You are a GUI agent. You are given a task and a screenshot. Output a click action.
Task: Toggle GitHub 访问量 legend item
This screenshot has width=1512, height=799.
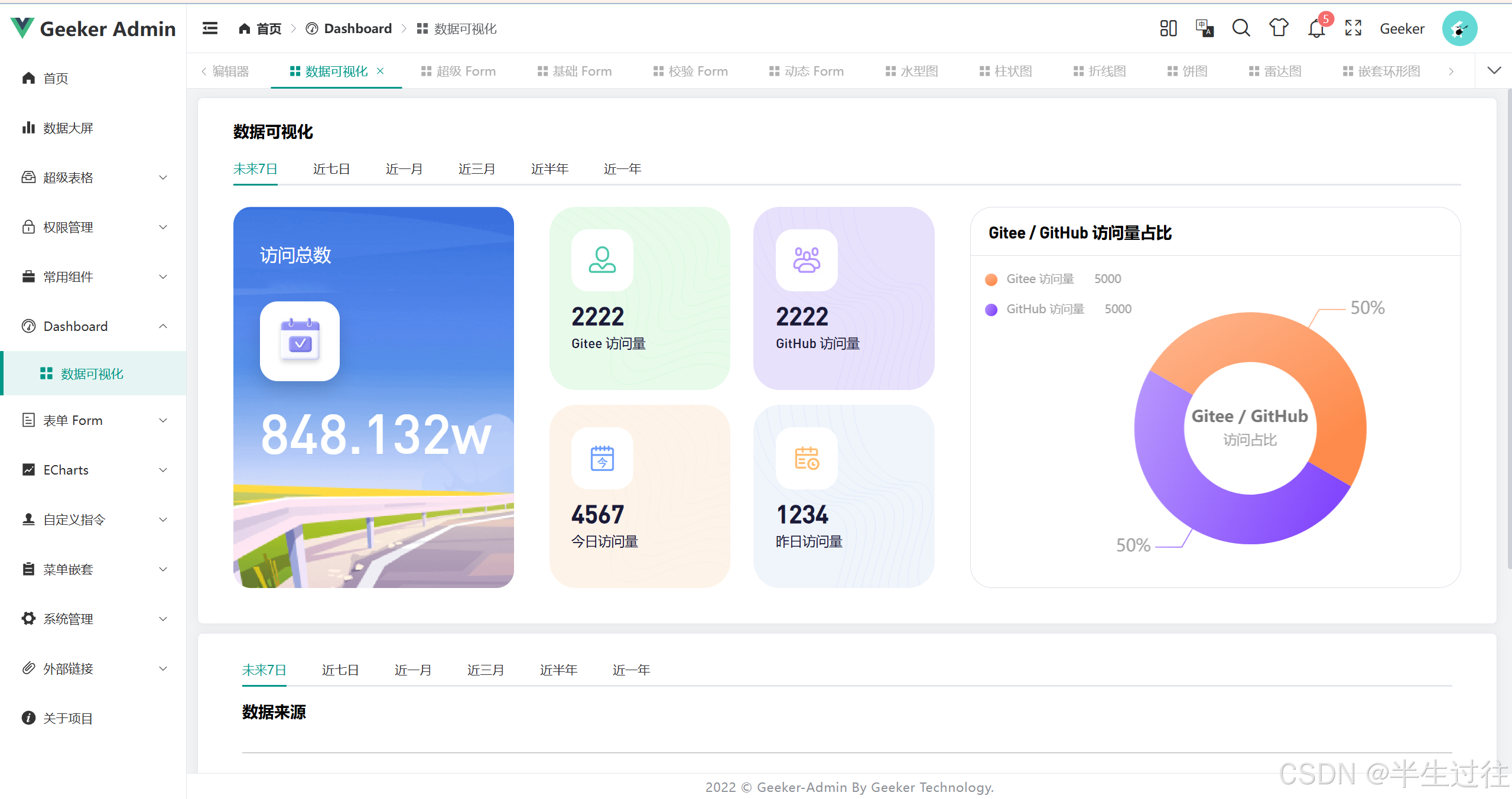point(1045,309)
